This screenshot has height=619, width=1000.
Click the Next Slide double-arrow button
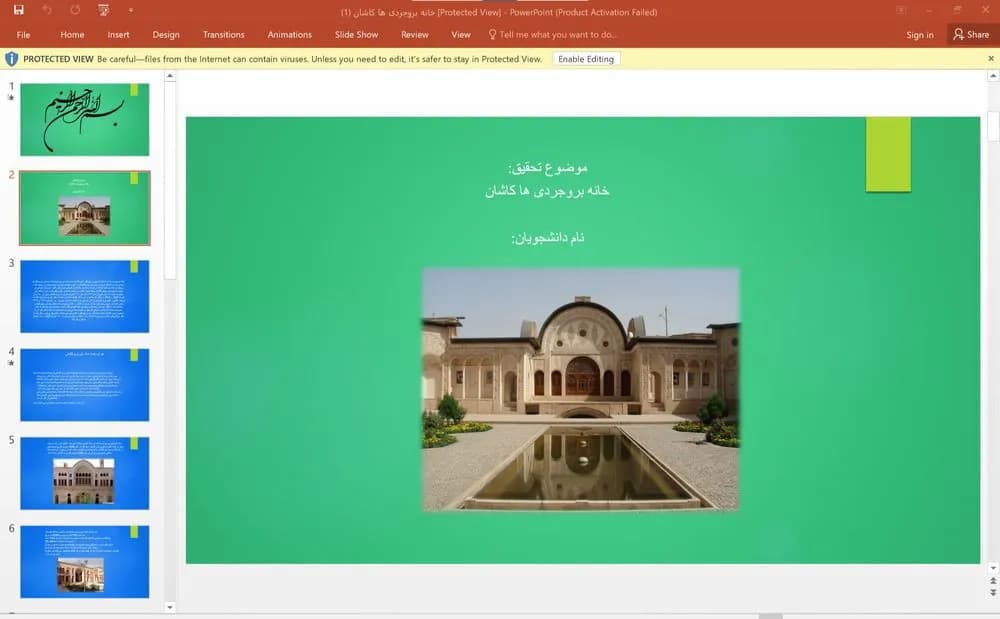pos(993,593)
